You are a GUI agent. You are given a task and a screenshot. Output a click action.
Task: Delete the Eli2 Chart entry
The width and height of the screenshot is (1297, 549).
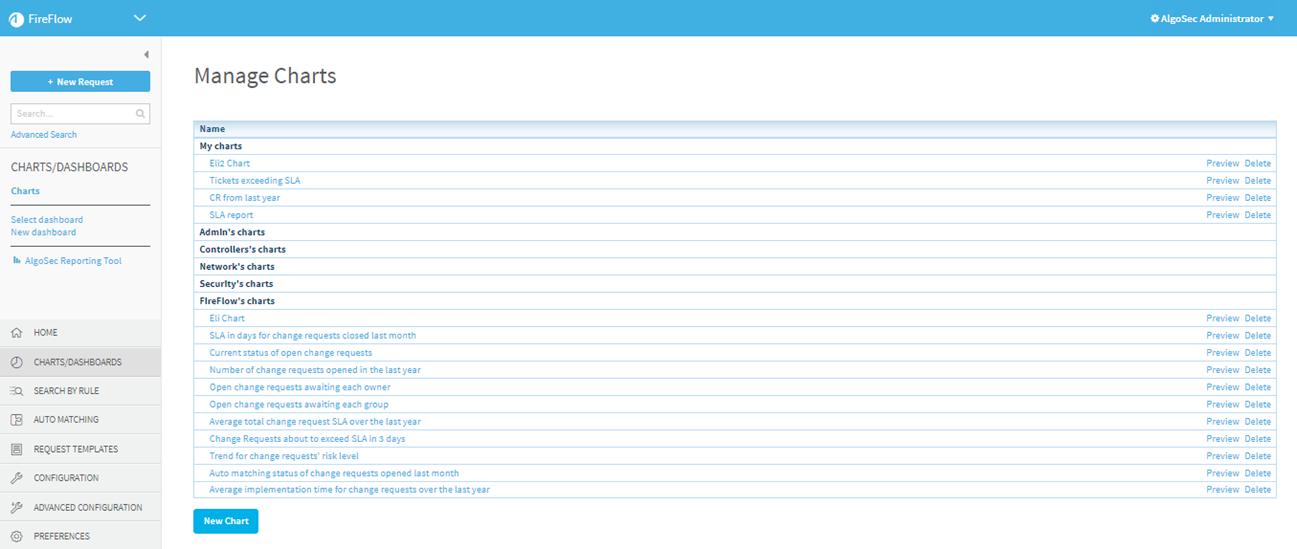coord(1257,164)
